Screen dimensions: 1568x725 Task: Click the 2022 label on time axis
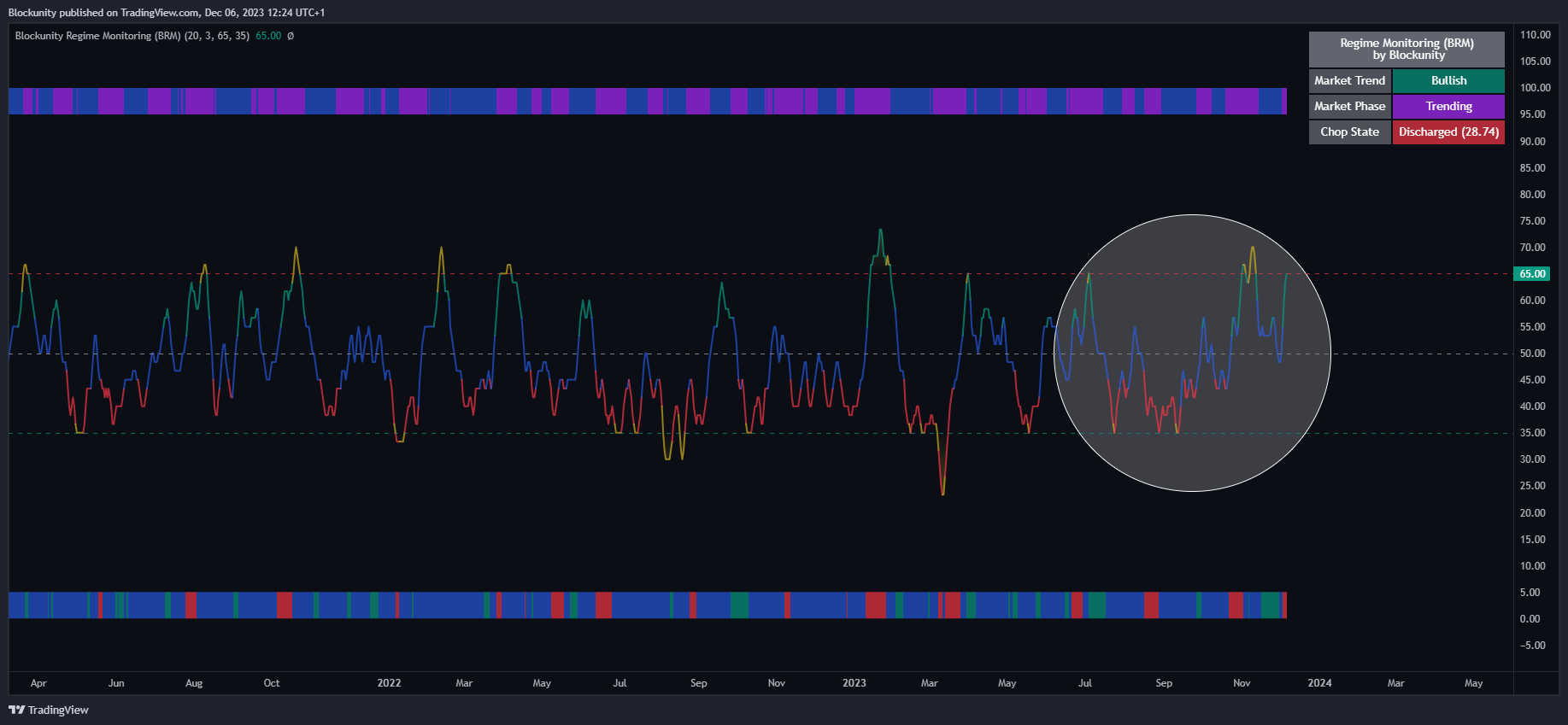tap(389, 683)
